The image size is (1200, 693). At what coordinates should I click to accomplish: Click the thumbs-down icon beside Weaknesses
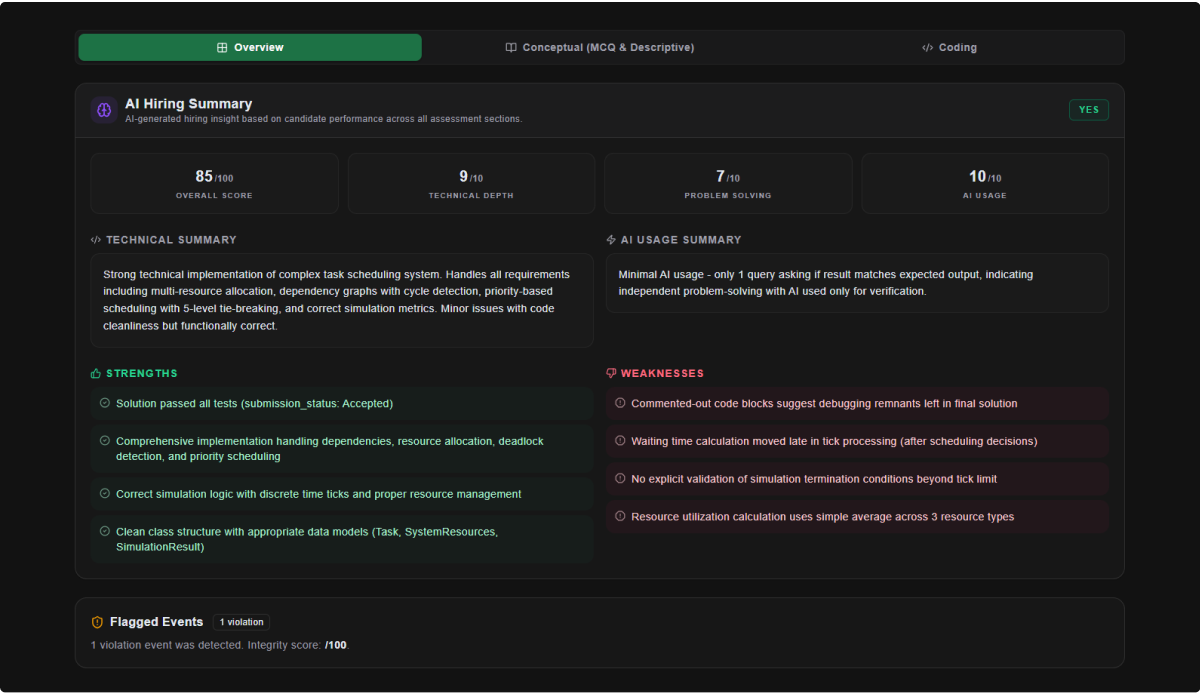611,374
